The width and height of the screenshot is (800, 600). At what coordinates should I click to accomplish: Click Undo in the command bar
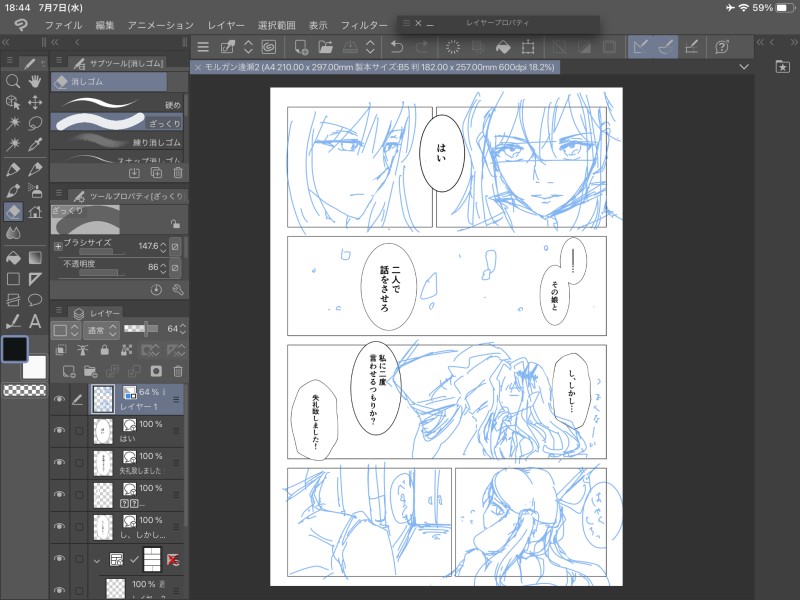tap(396, 47)
